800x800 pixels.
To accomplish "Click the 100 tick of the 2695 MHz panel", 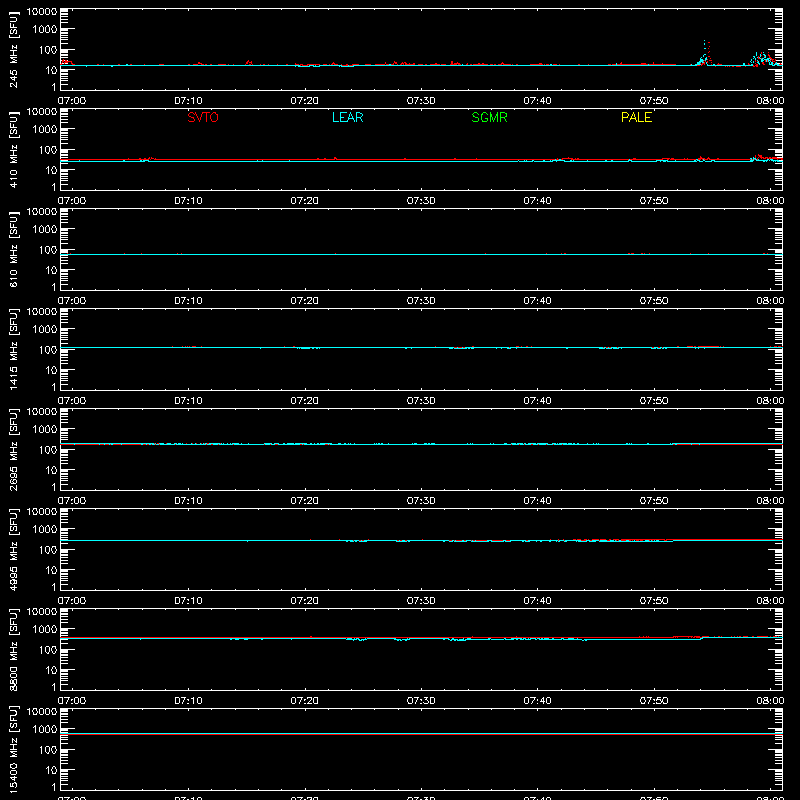I will point(48,450).
